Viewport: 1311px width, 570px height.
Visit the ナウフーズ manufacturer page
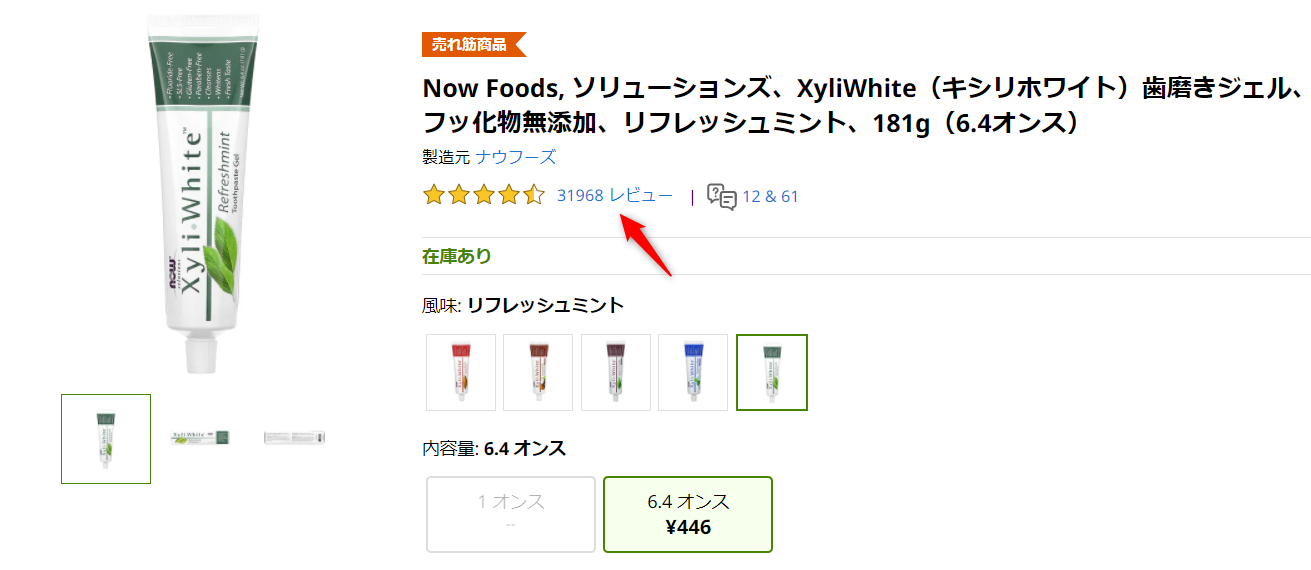516,157
